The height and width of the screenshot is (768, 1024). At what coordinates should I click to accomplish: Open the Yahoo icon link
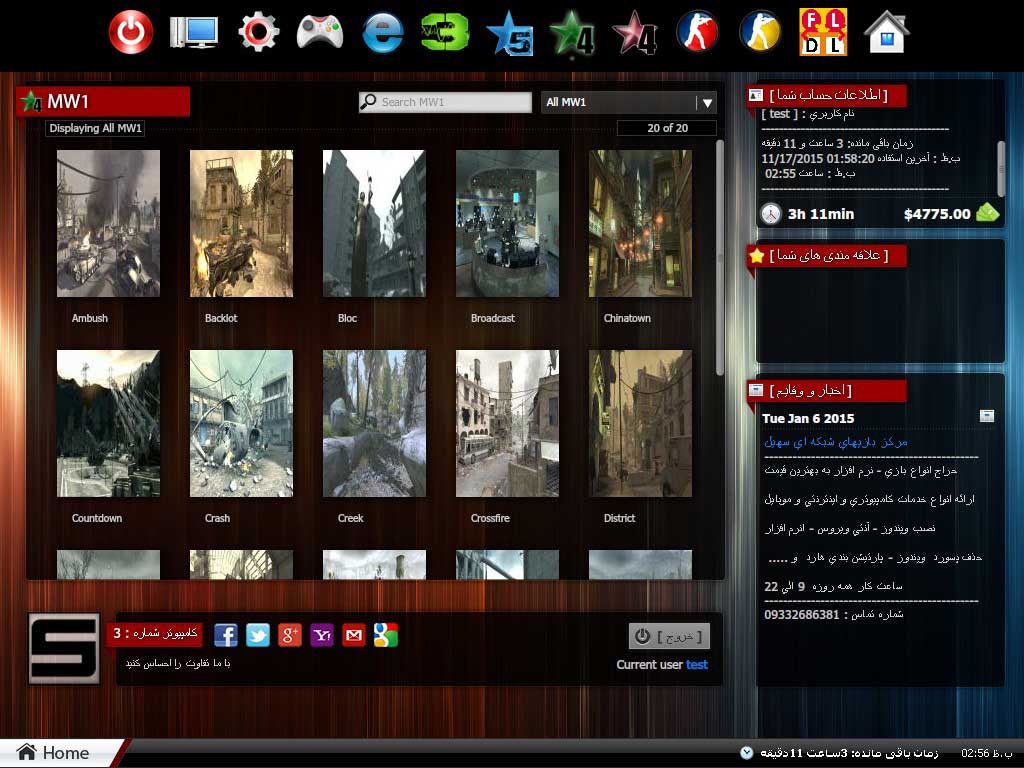pyautogui.click(x=322, y=635)
